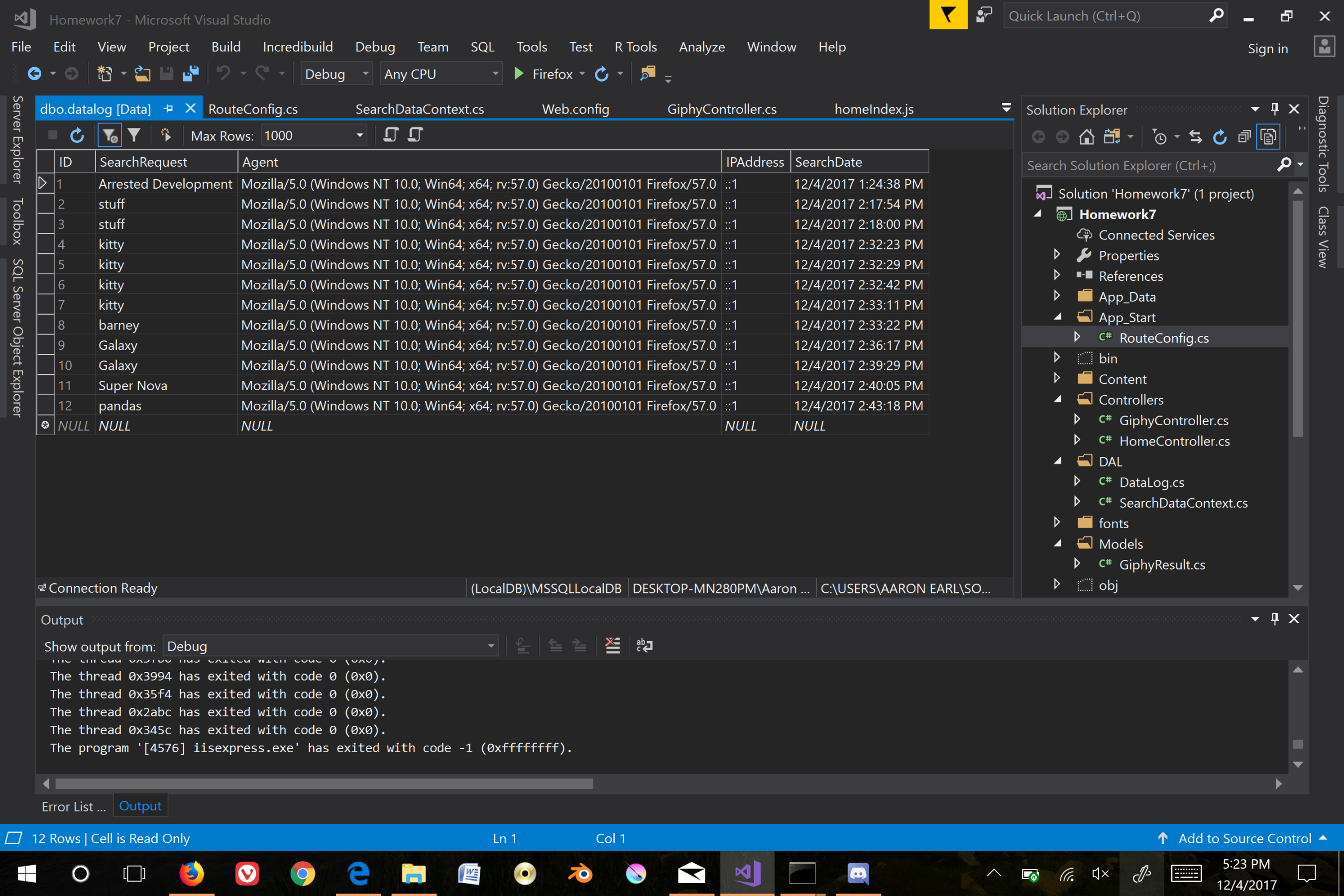1344x896 pixels.
Task: Click Collapse All icon in Solution Explorer
Action: coord(1244,136)
